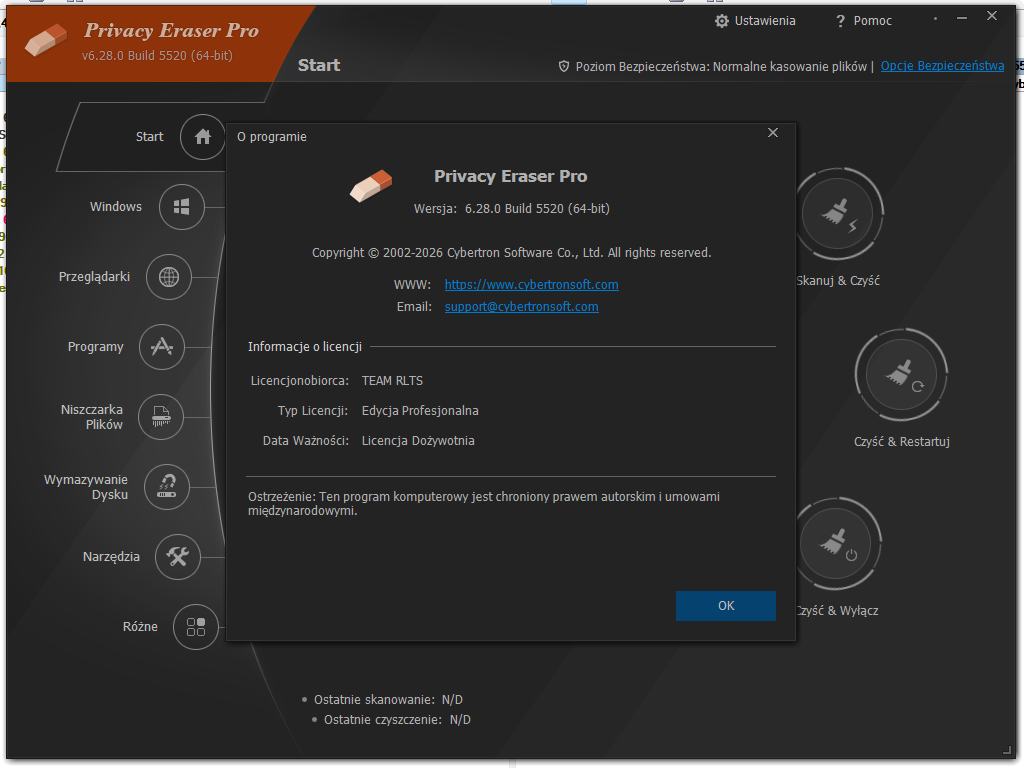
Task: Open the Programy apps icon
Action: (162, 347)
